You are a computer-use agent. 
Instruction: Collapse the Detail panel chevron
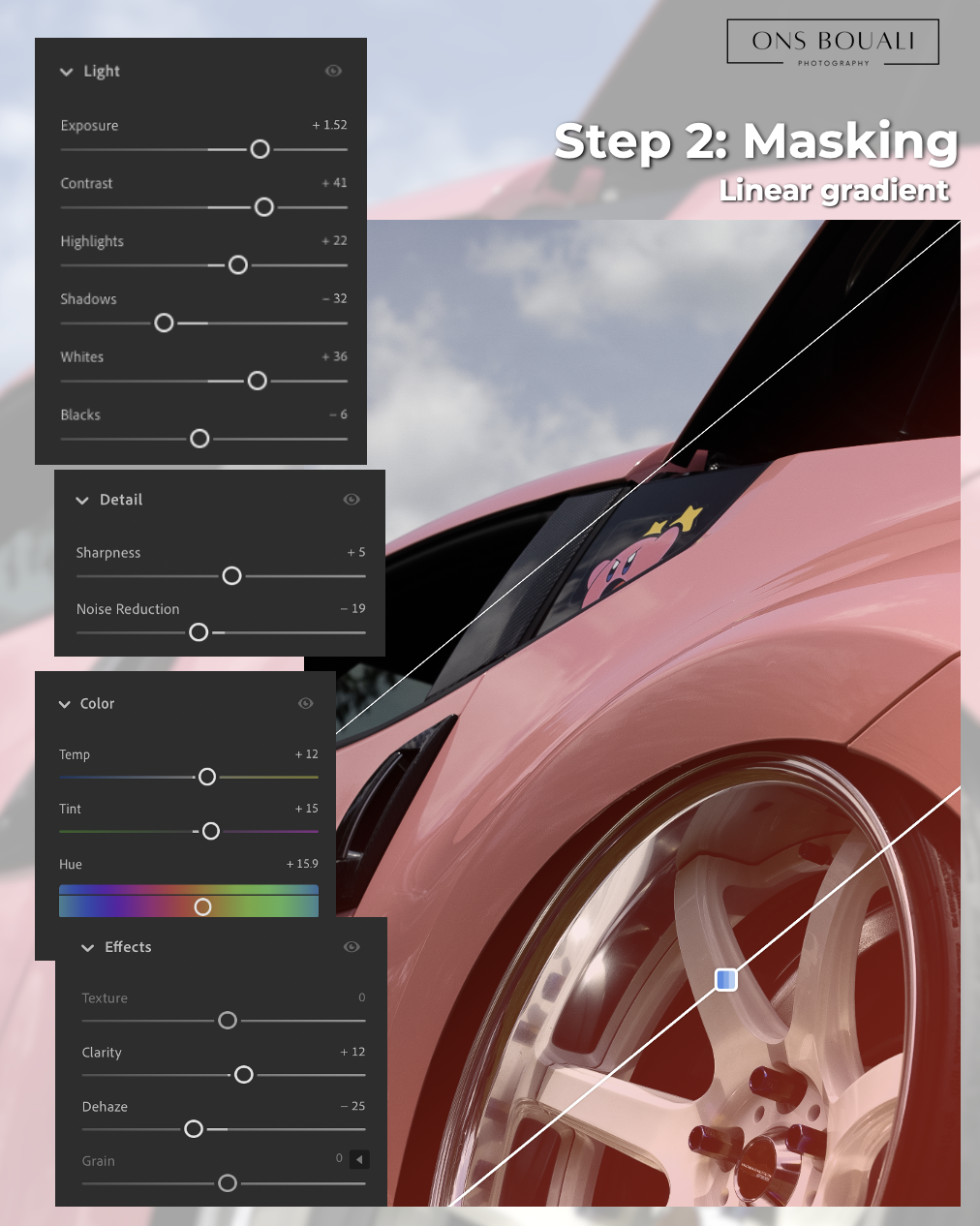click(82, 501)
